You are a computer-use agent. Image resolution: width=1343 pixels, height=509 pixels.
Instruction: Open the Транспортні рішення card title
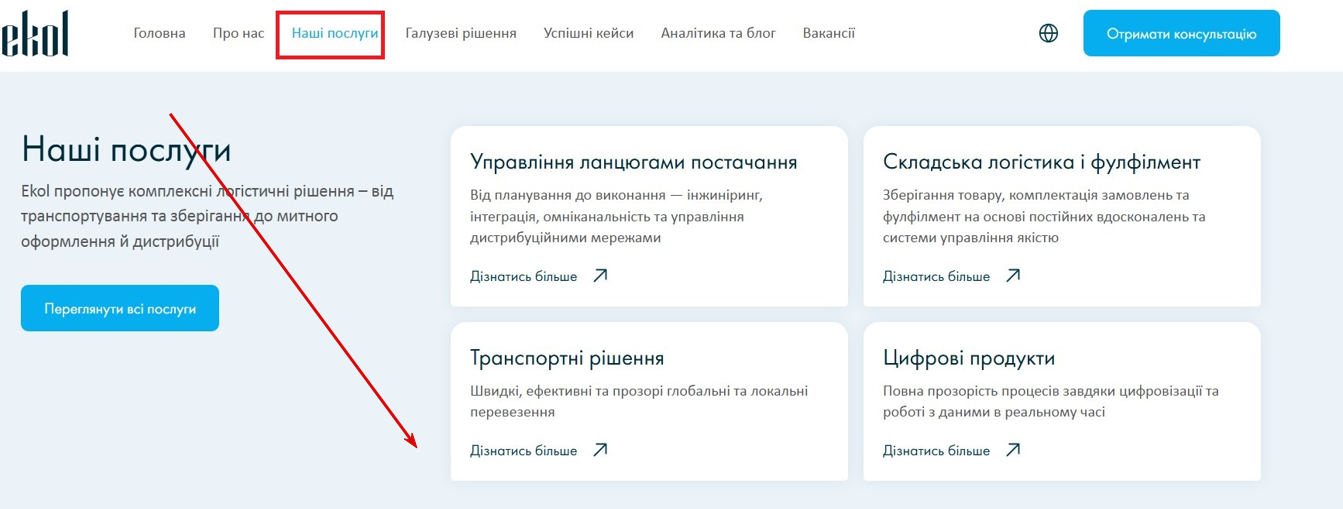point(567,358)
